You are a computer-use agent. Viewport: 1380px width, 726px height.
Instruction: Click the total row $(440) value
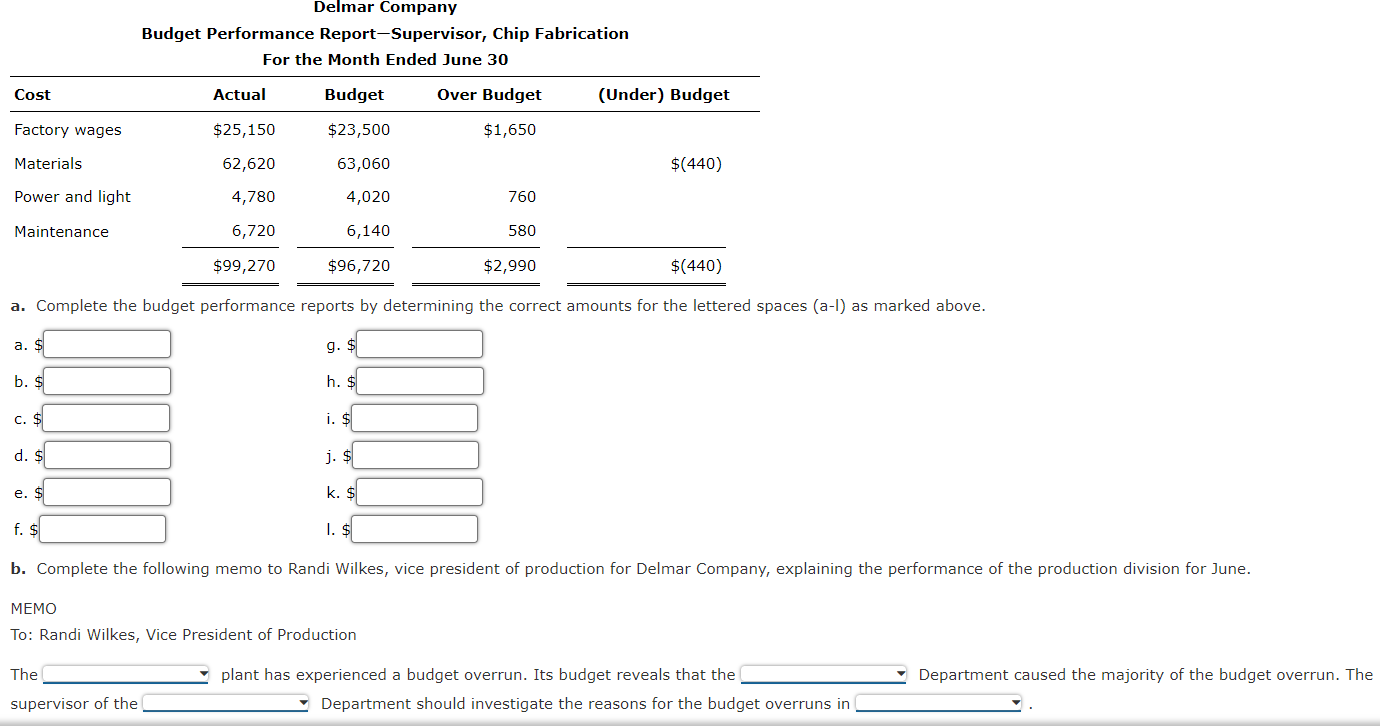pyautogui.click(x=696, y=266)
